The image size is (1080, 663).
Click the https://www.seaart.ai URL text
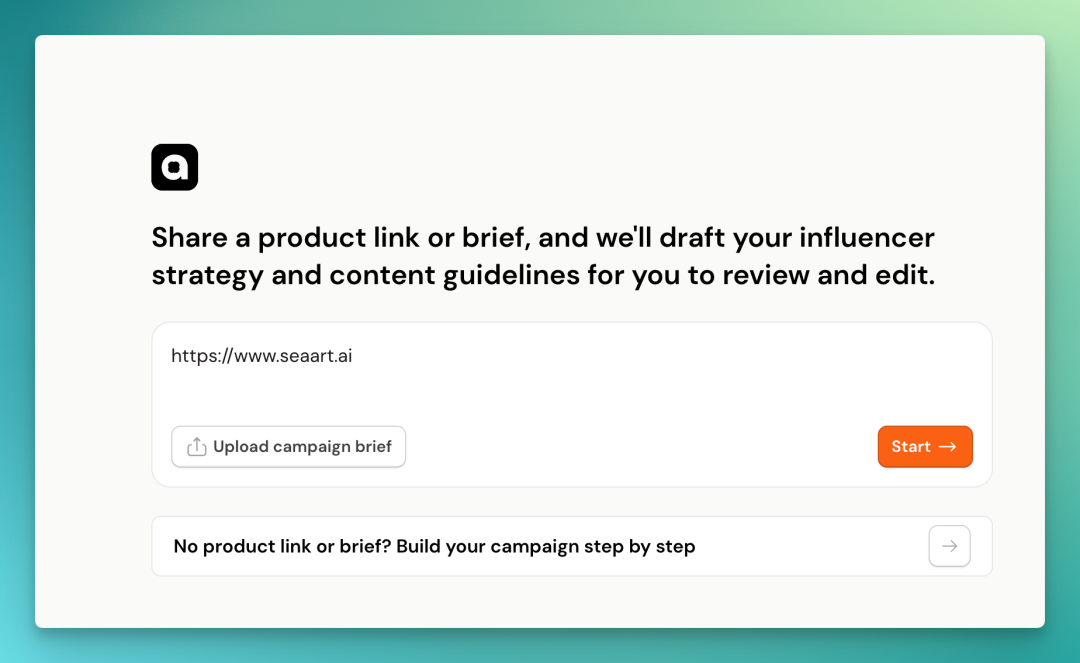[x=262, y=355]
